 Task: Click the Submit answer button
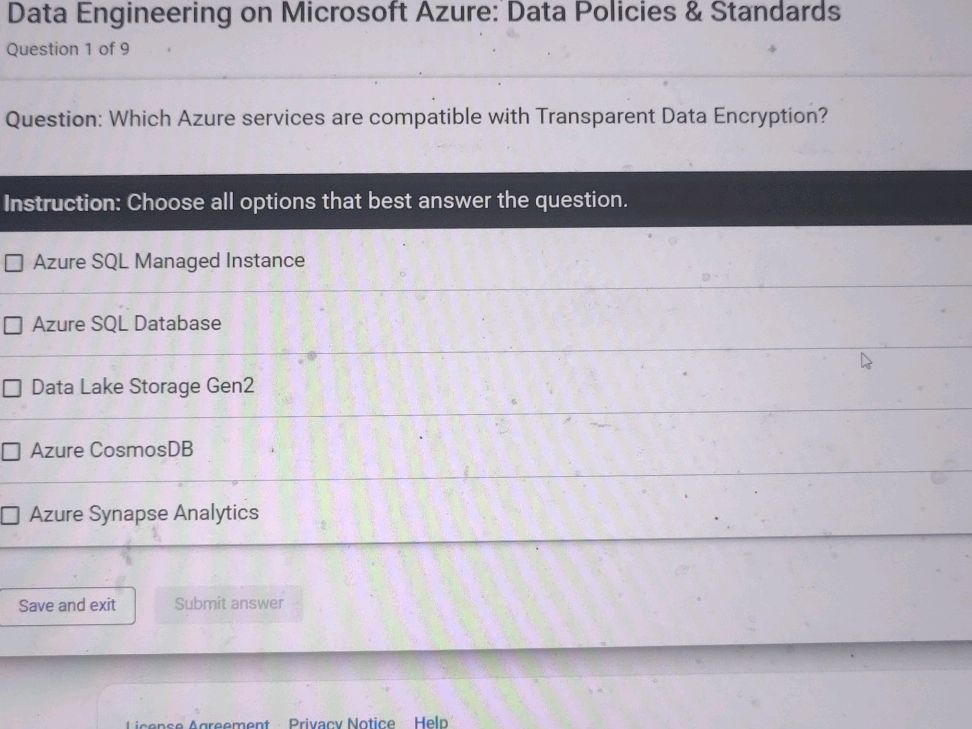pos(229,603)
